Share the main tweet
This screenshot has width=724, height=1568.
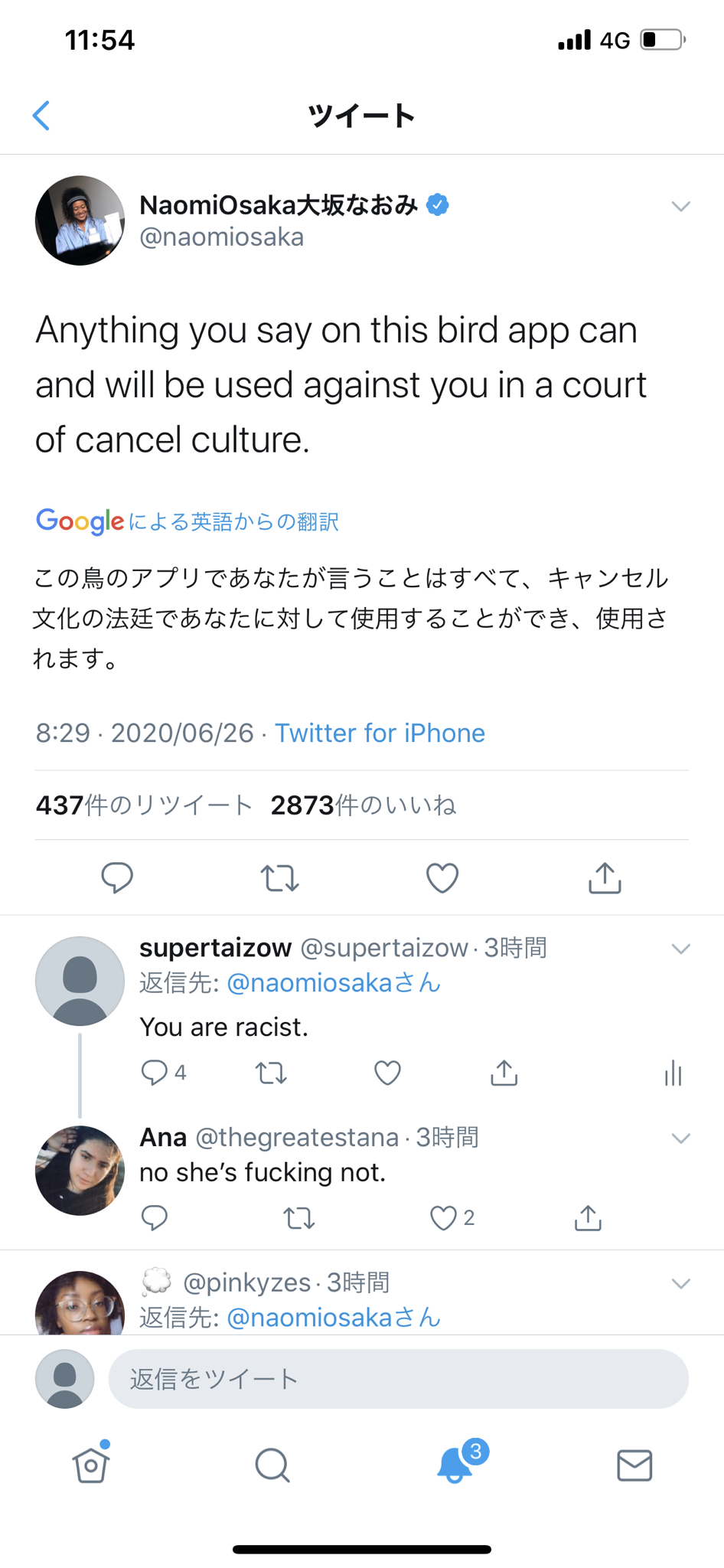point(605,877)
